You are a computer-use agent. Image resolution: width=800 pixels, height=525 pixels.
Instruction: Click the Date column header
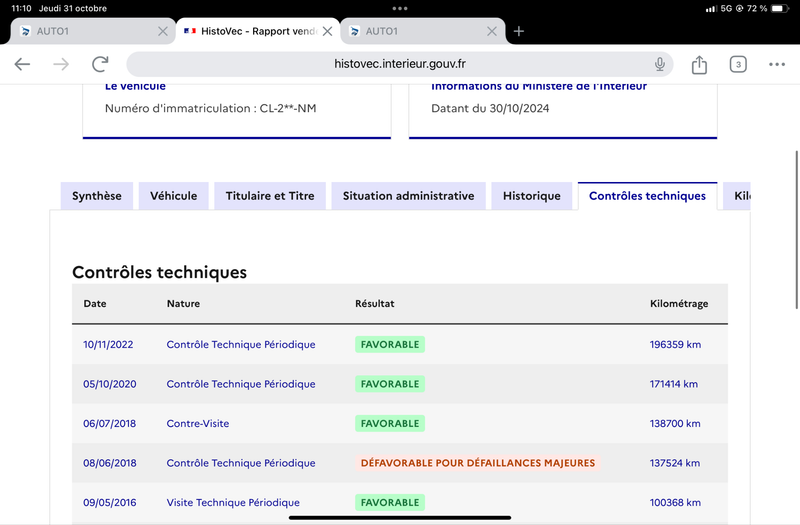95,304
